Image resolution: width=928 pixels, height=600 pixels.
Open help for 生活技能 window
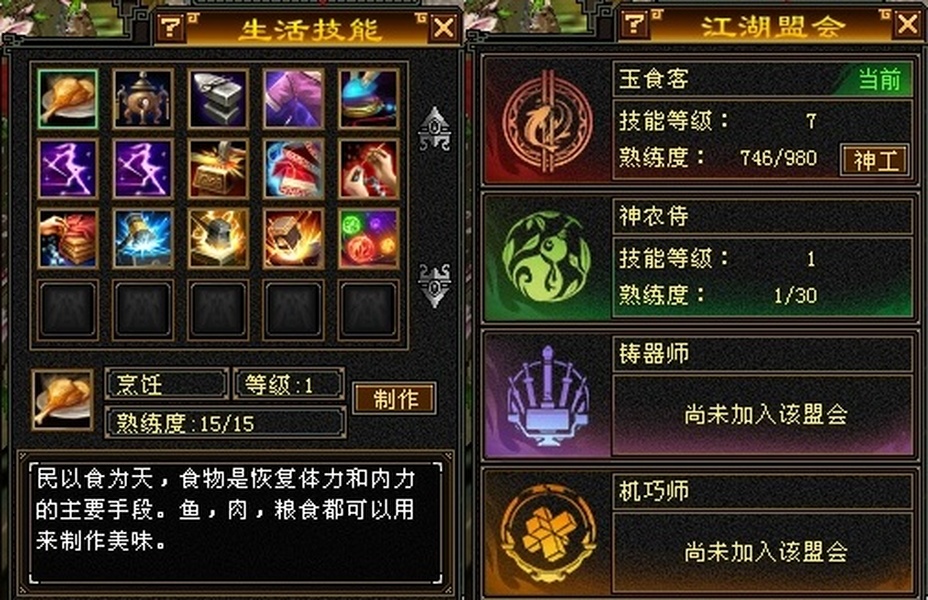pos(171,27)
